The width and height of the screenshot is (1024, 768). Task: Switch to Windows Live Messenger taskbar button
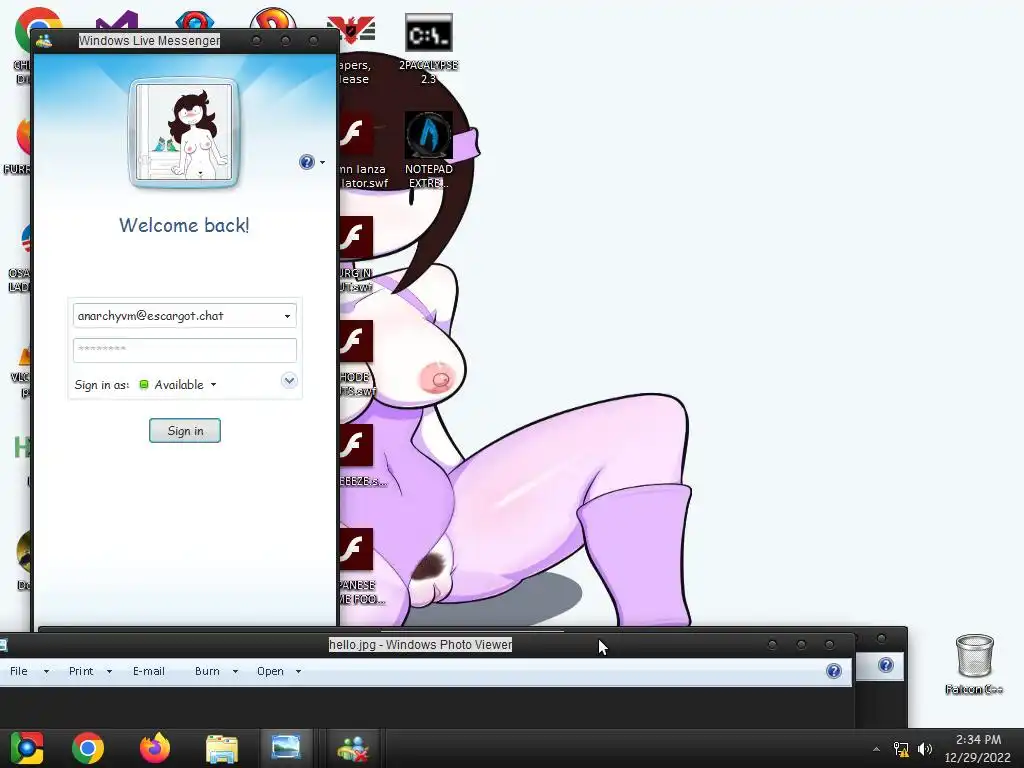point(353,748)
